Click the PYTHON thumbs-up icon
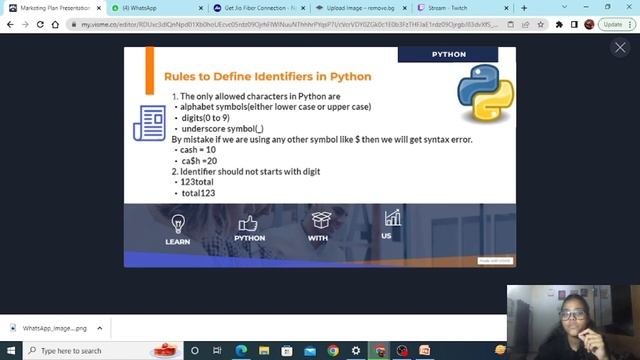This screenshot has height=360, width=640. (248, 223)
